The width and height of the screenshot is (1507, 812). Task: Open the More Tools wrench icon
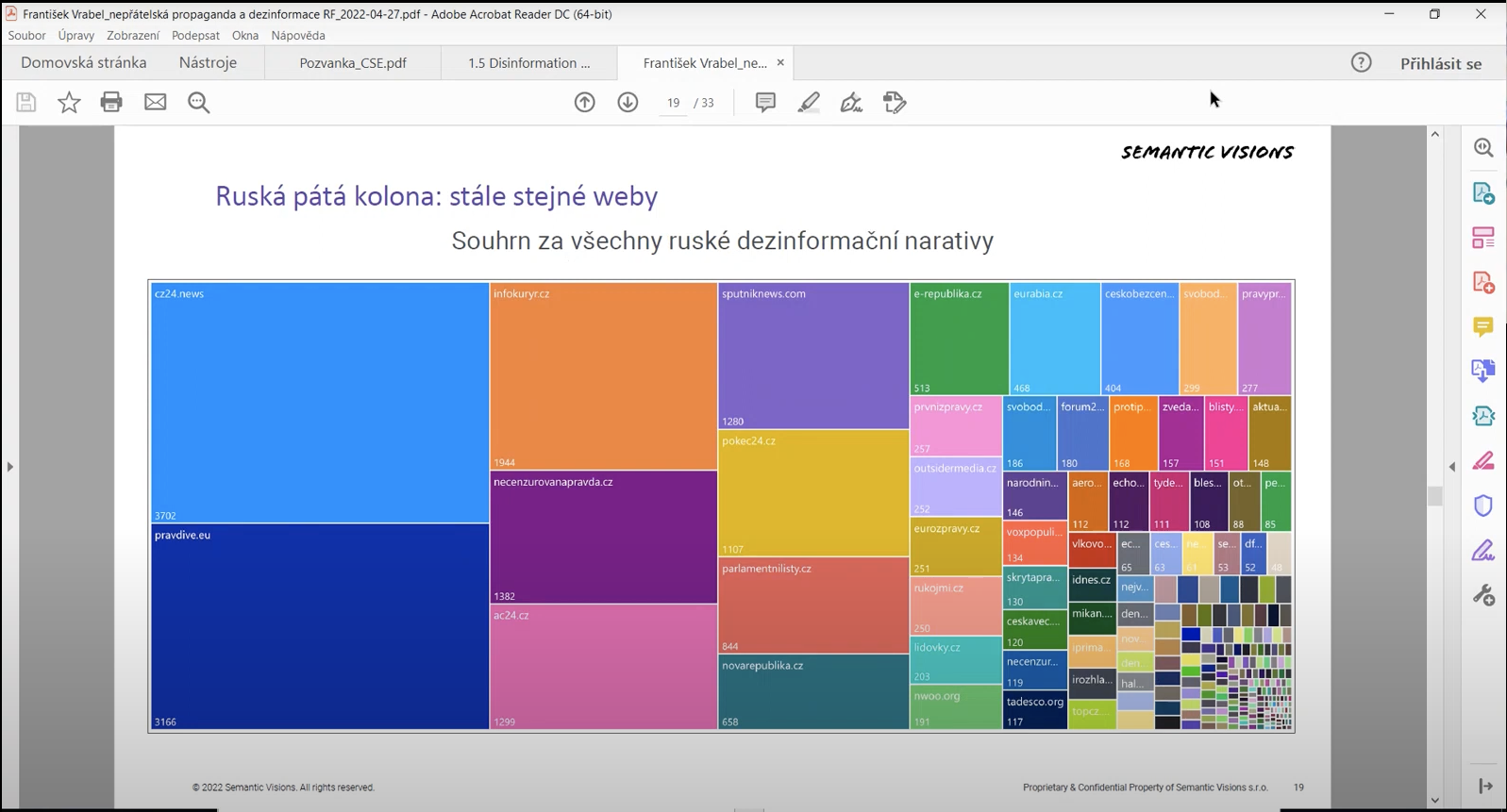pyautogui.click(x=1483, y=595)
